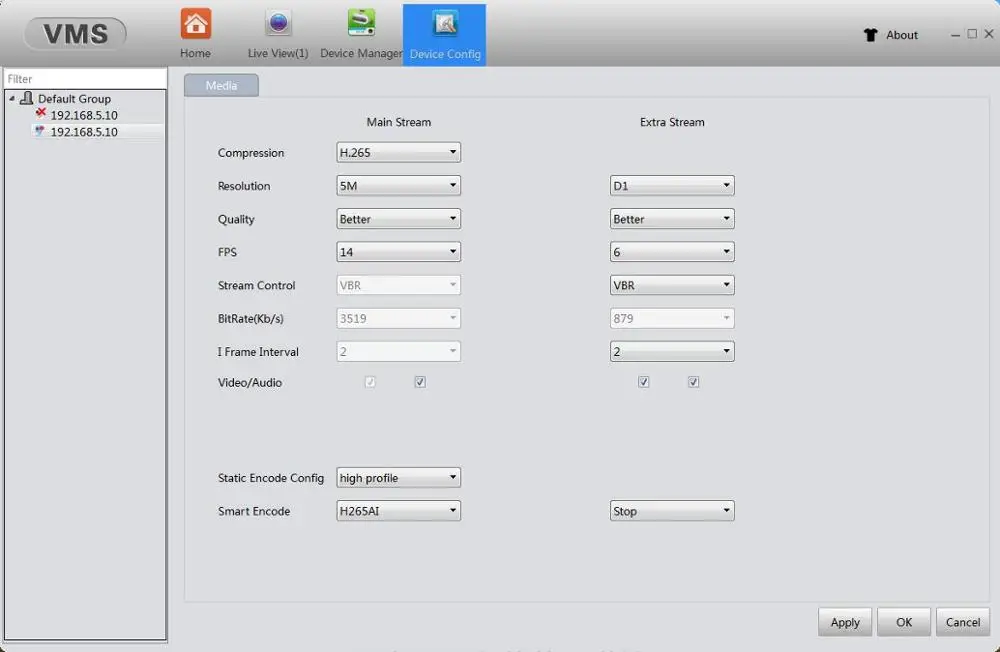The width and height of the screenshot is (1000, 652).
Task: Click the Cancel button
Action: pyautogui.click(x=963, y=622)
